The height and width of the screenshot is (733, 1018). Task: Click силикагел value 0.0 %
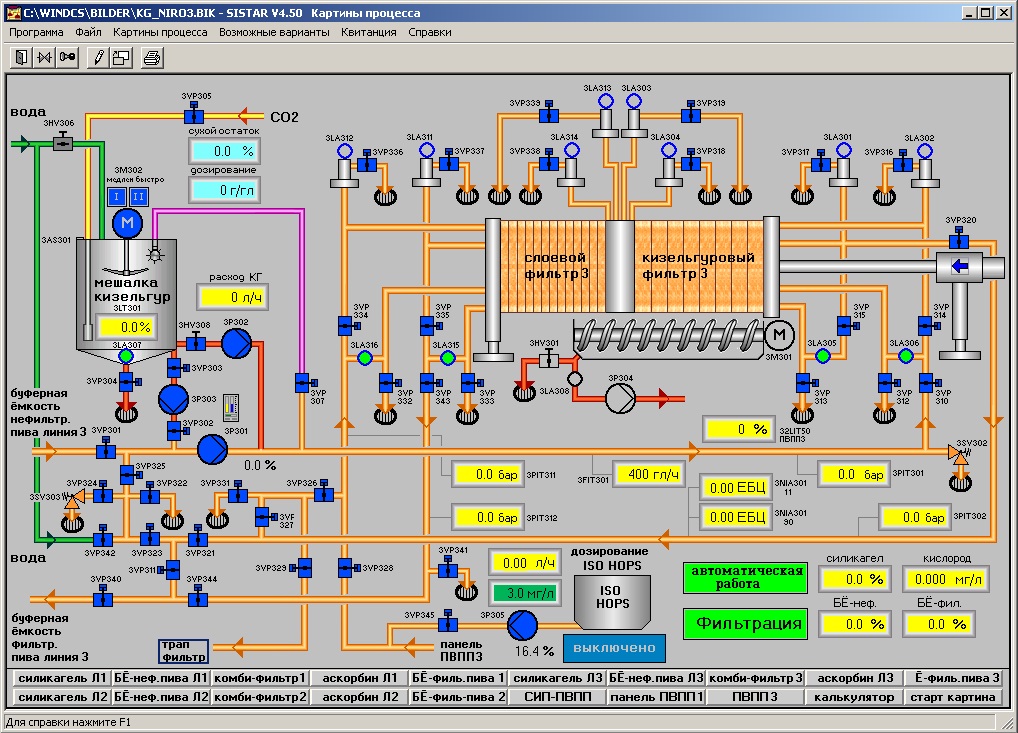coord(855,578)
